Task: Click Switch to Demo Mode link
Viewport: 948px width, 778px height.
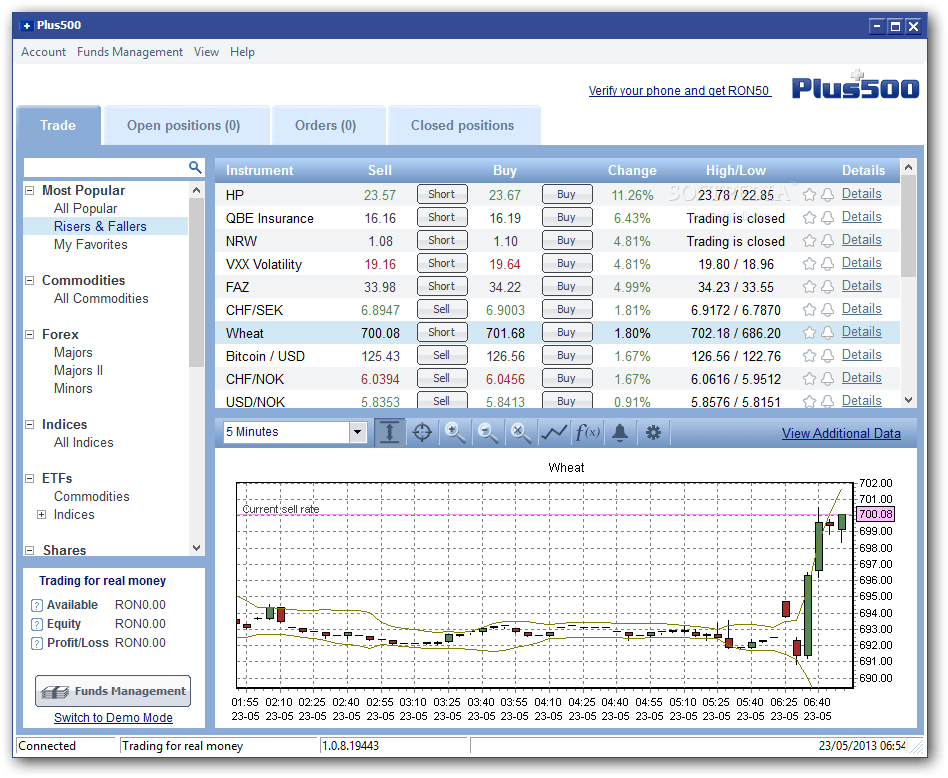Action: (x=113, y=718)
